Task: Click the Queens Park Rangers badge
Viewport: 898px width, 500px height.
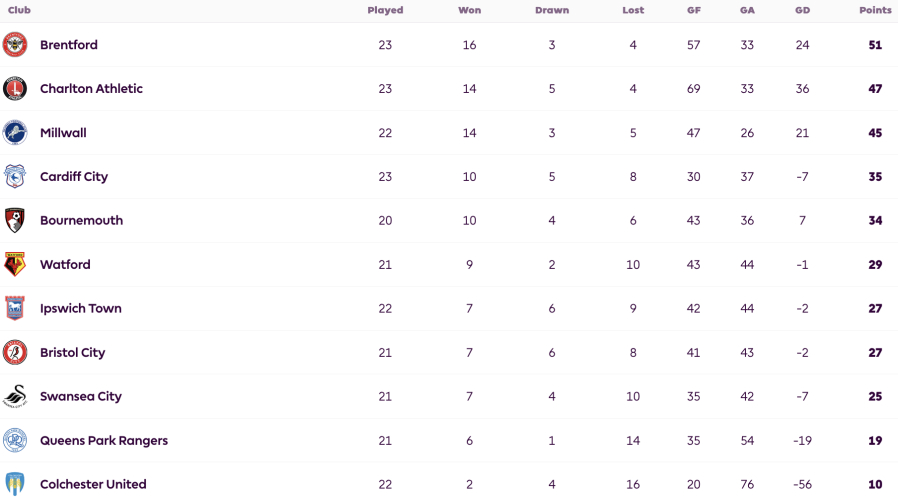Action: (15, 440)
